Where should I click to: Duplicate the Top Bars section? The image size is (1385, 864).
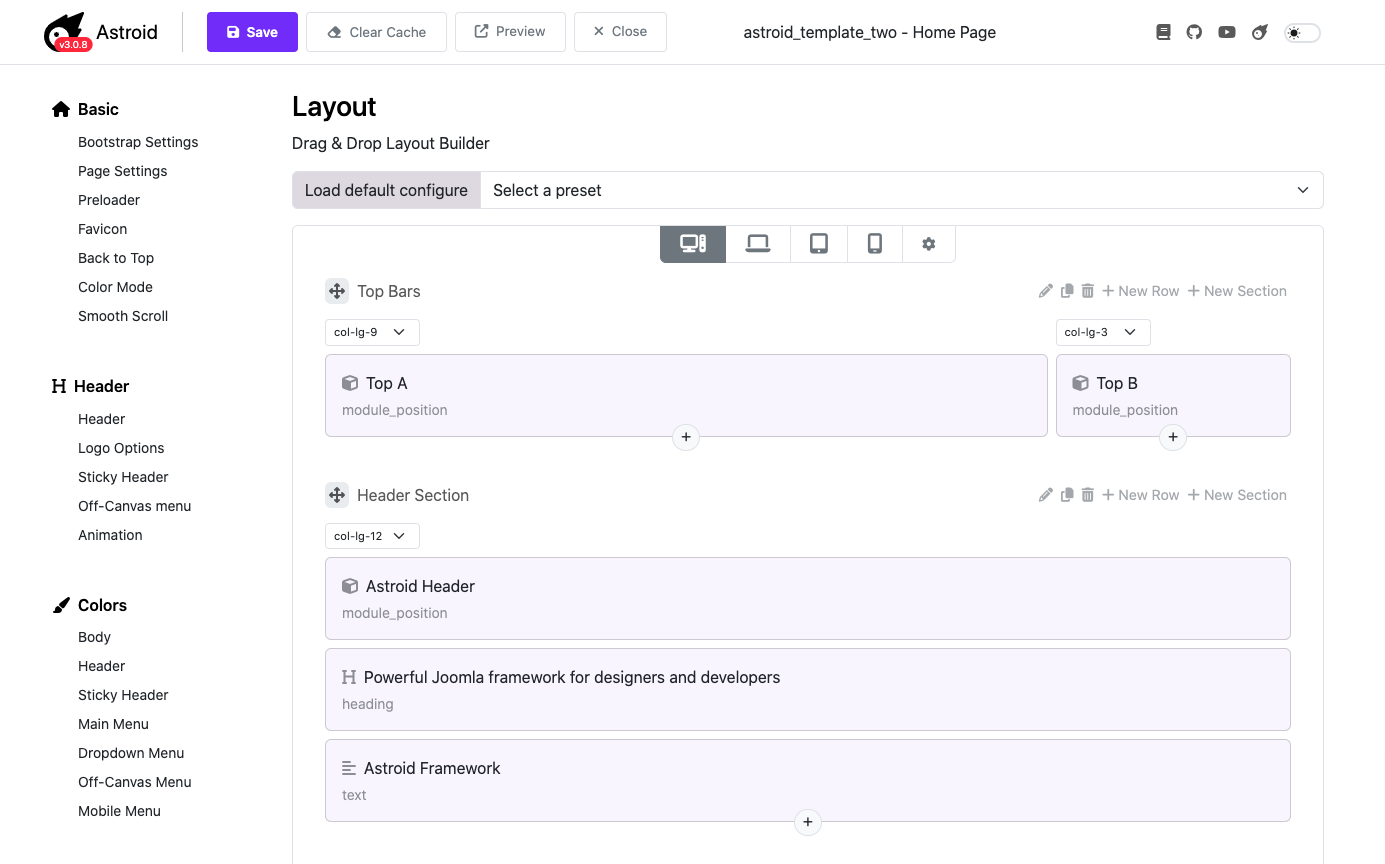pos(1067,291)
